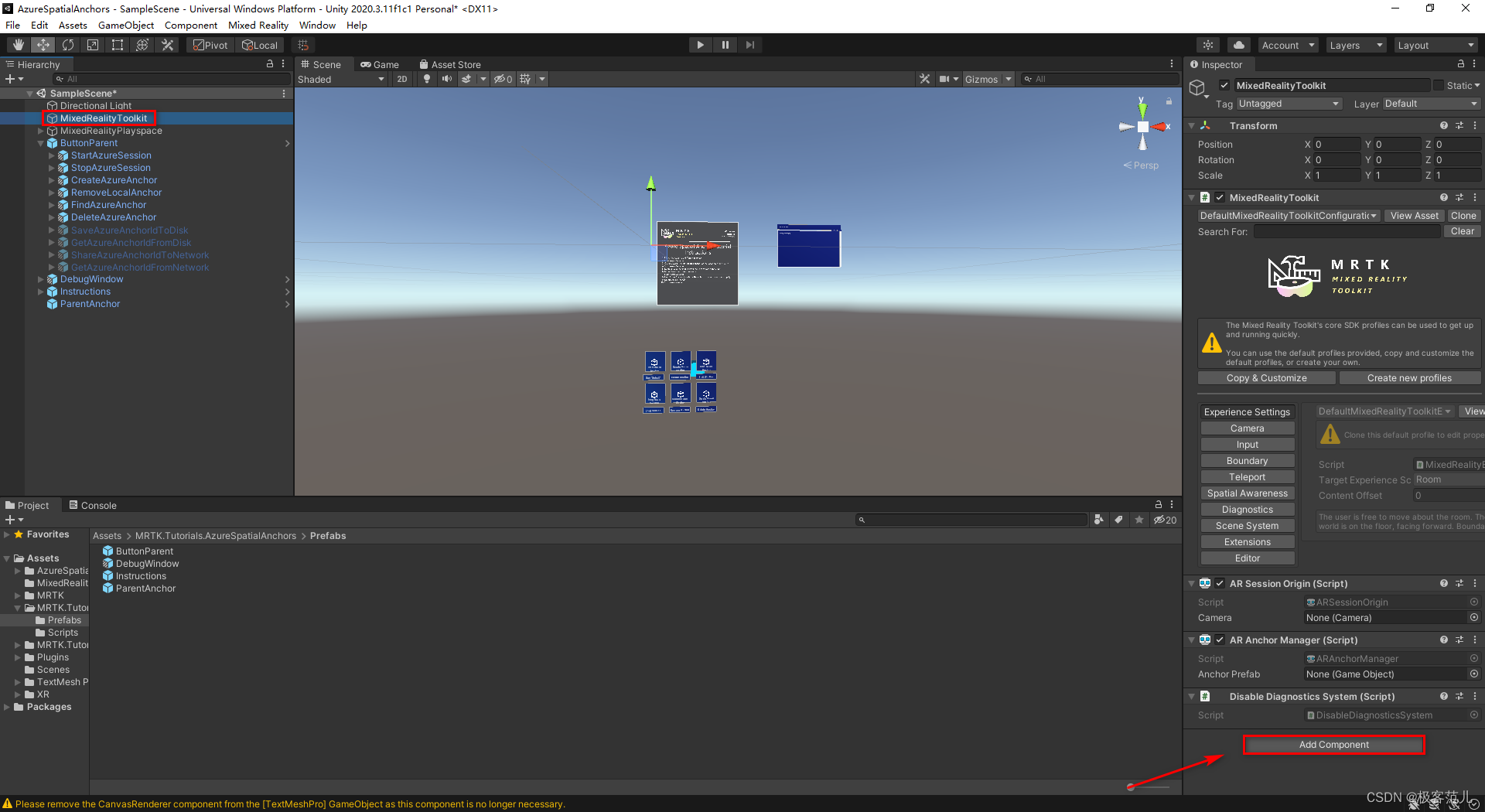
Task: Switch to the Game tab
Action: (380, 64)
